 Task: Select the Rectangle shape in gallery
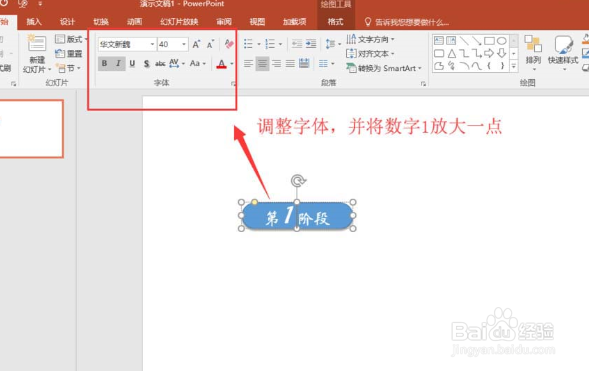coord(489,41)
